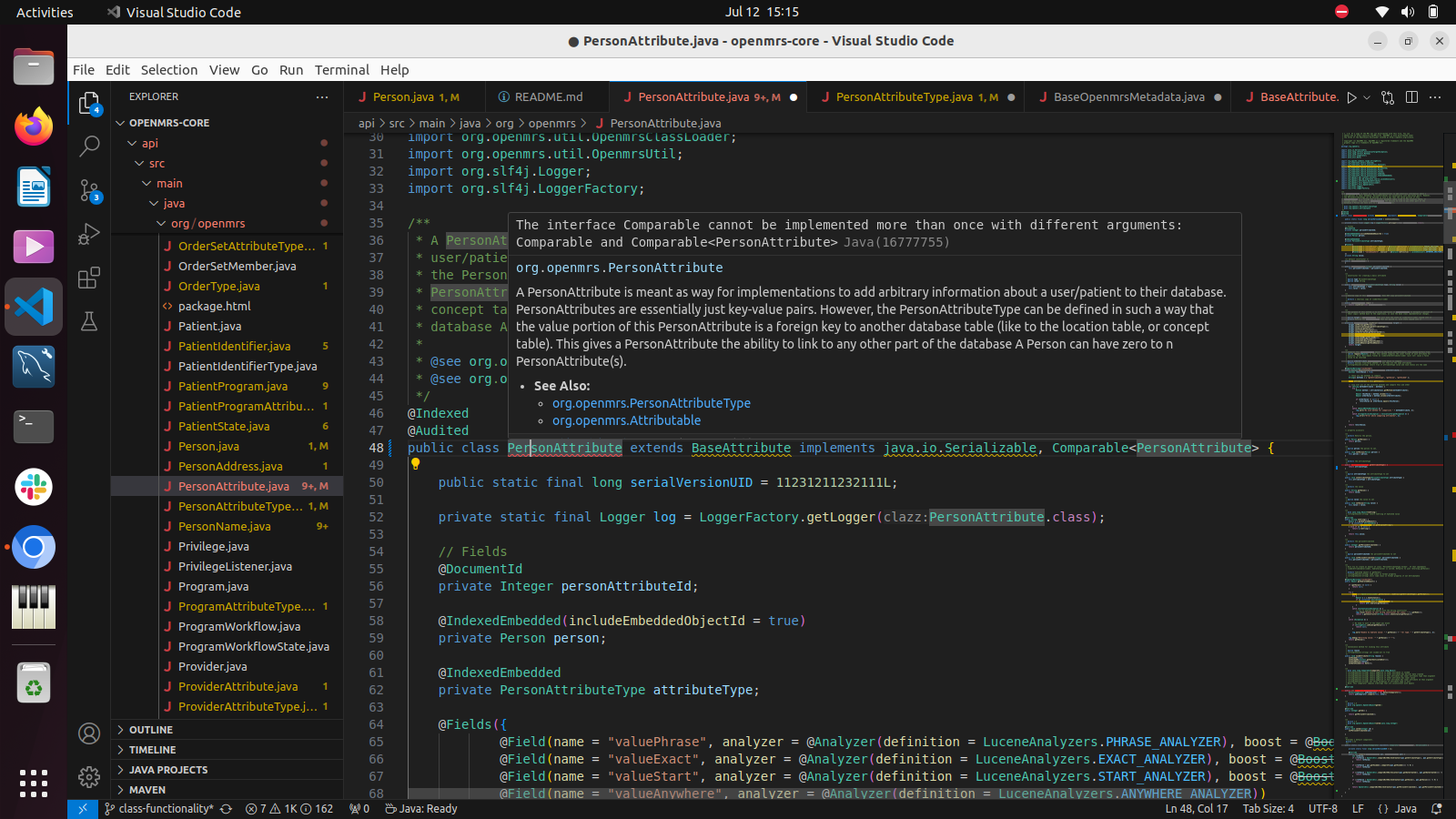The height and width of the screenshot is (819, 1456).
Task: Change the LF end of line sequence
Action: [x=1358, y=808]
